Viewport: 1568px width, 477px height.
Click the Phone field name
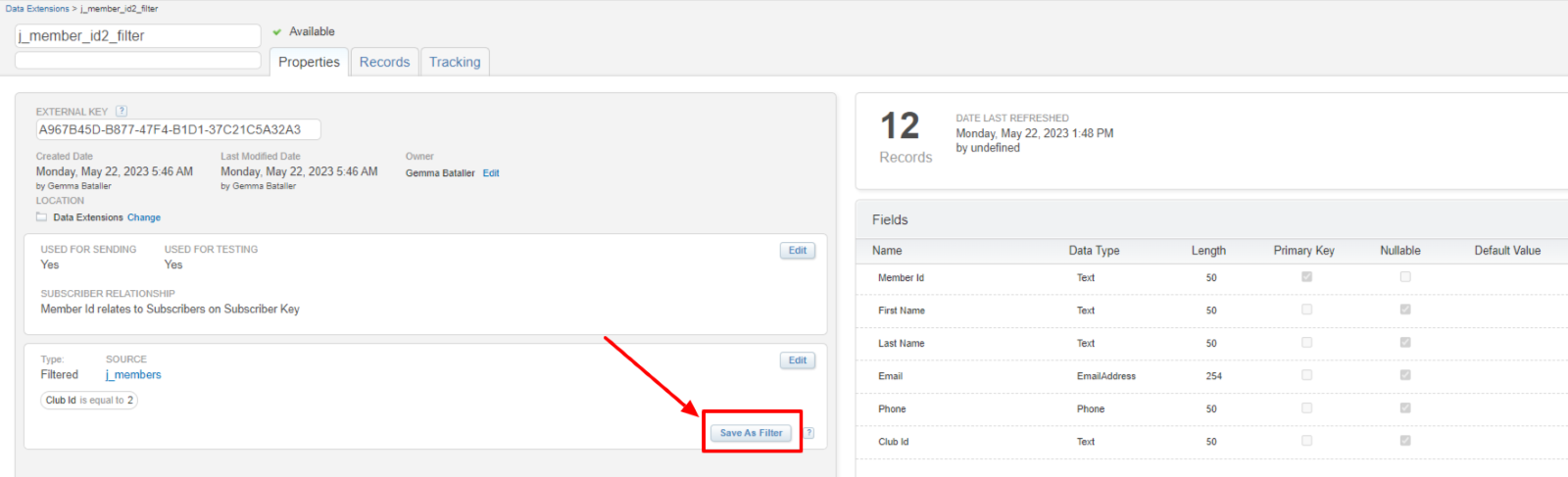pyautogui.click(x=892, y=409)
